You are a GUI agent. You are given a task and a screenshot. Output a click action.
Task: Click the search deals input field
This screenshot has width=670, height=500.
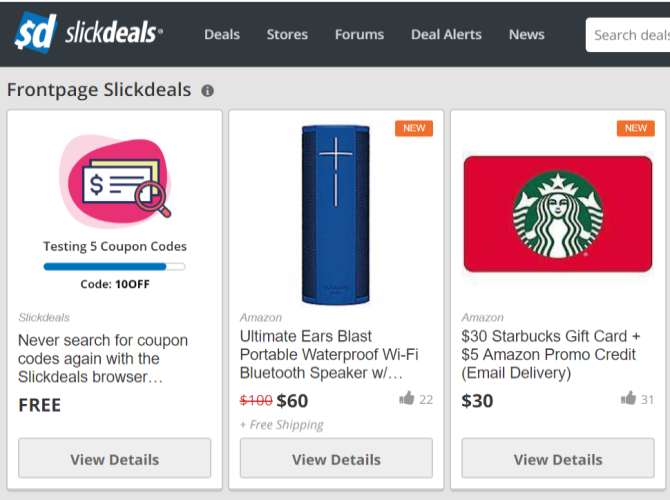628,35
